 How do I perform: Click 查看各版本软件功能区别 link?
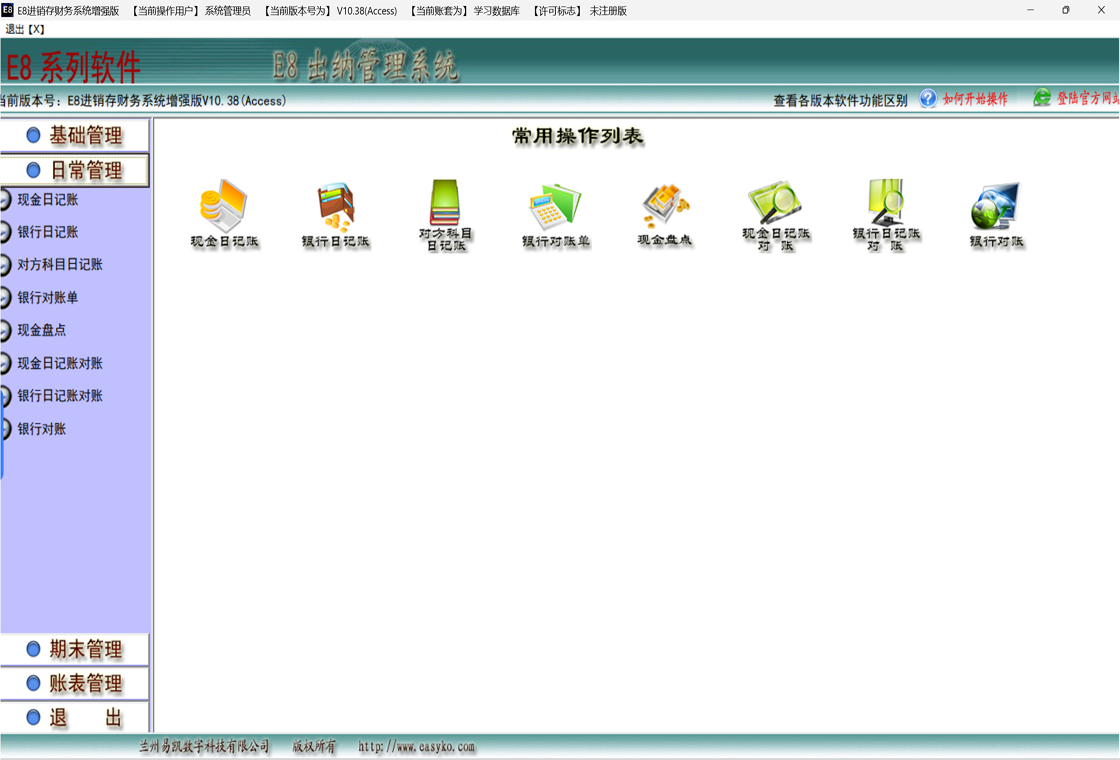(x=840, y=101)
